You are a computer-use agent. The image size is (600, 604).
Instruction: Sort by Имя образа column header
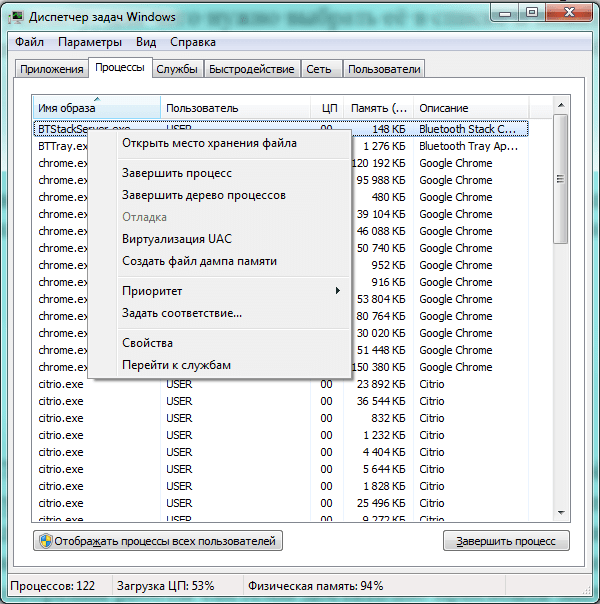(x=97, y=107)
